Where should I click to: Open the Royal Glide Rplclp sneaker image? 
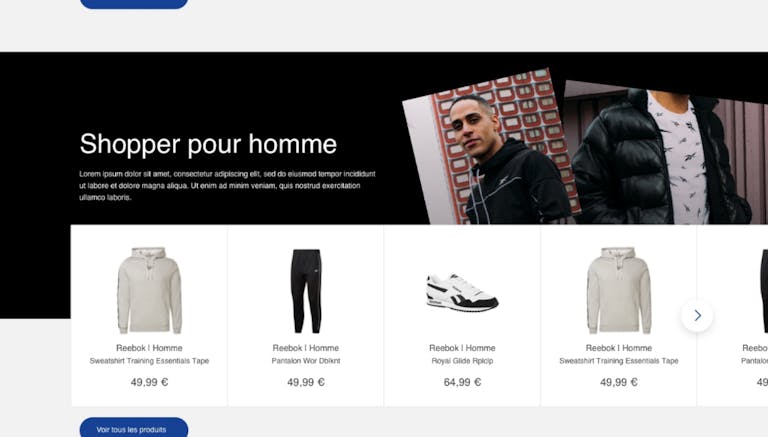coord(462,293)
